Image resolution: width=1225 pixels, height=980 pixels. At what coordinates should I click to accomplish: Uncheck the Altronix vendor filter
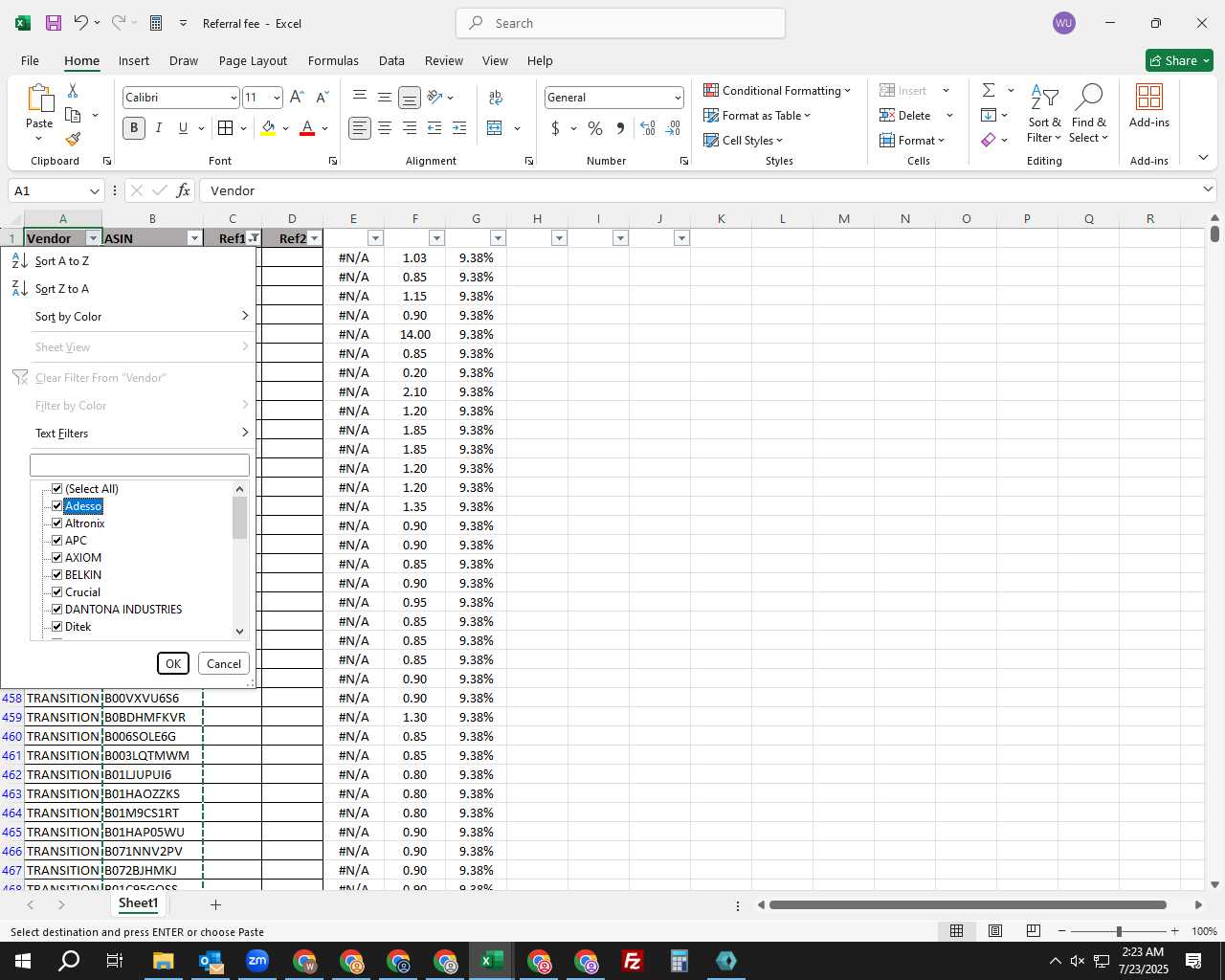click(57, 523)
